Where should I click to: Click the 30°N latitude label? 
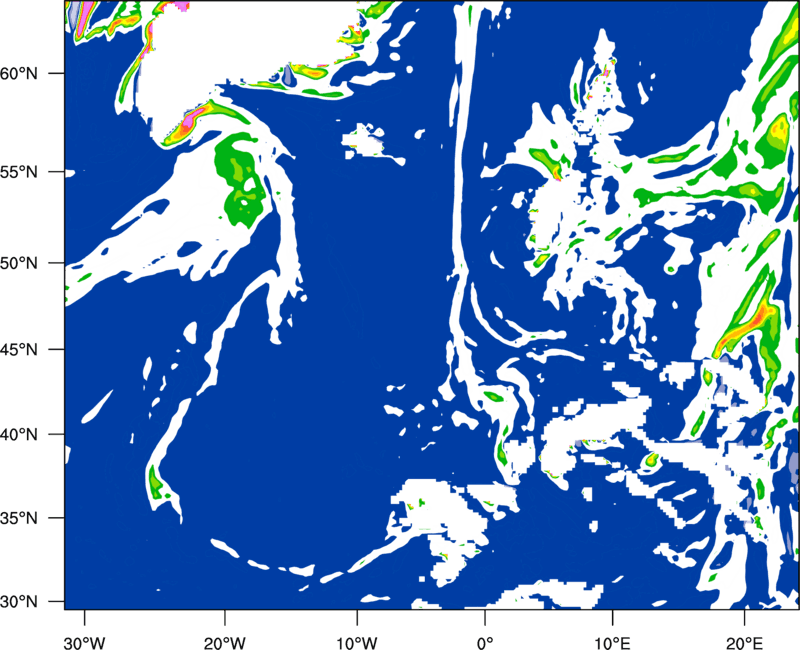(x=19, y=602)
